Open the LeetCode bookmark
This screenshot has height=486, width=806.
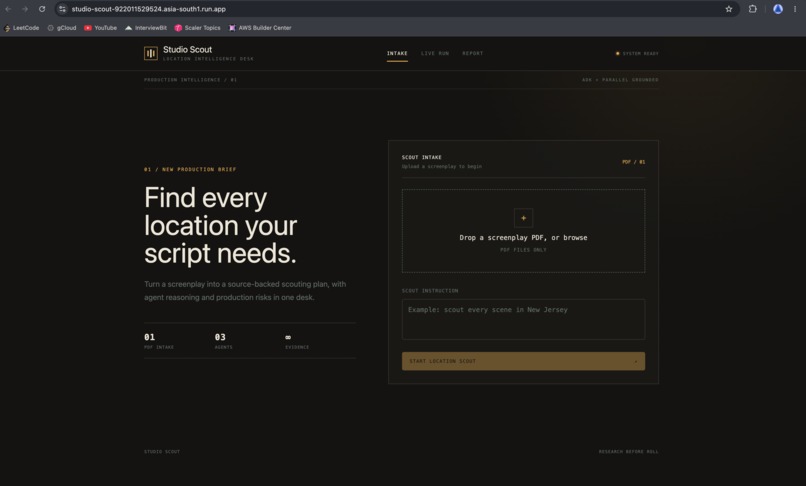[x=22, y=28]
